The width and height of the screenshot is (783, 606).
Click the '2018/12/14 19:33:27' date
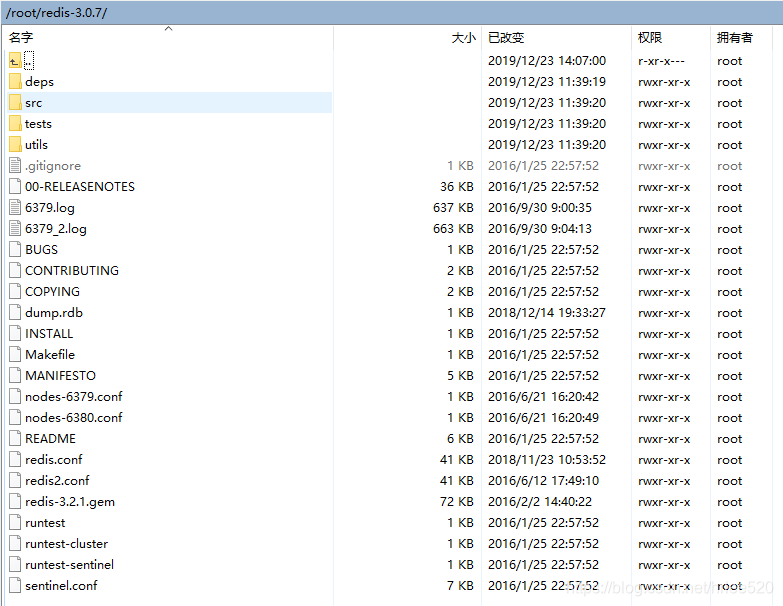pos(547,312)
